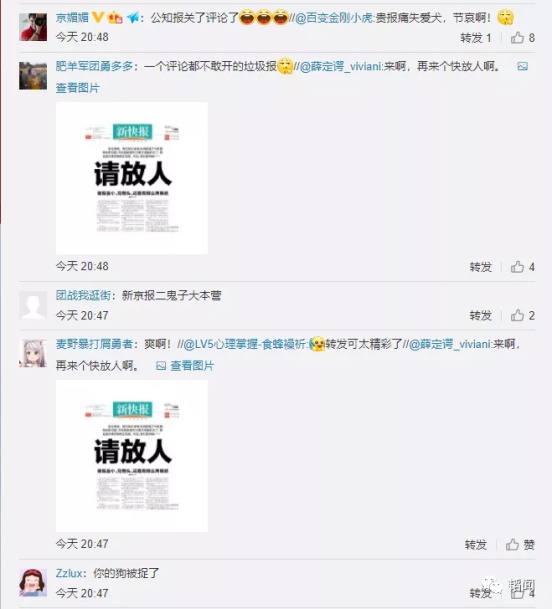Repost 团战我逛街's comment via 转发

point(481,315)
